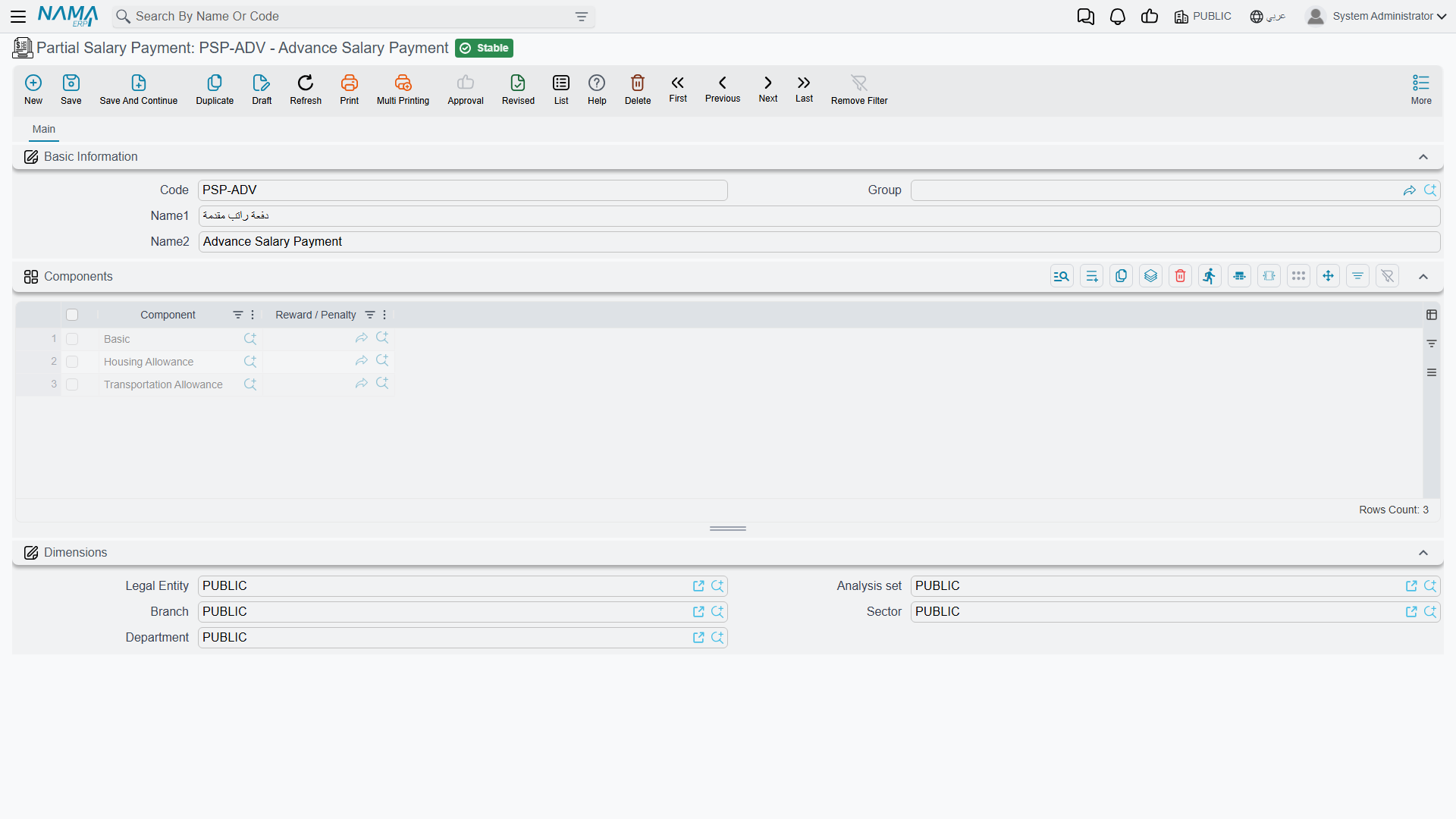Mark record as Draft
The image size is (1456, 819).
tap(262, 89)
